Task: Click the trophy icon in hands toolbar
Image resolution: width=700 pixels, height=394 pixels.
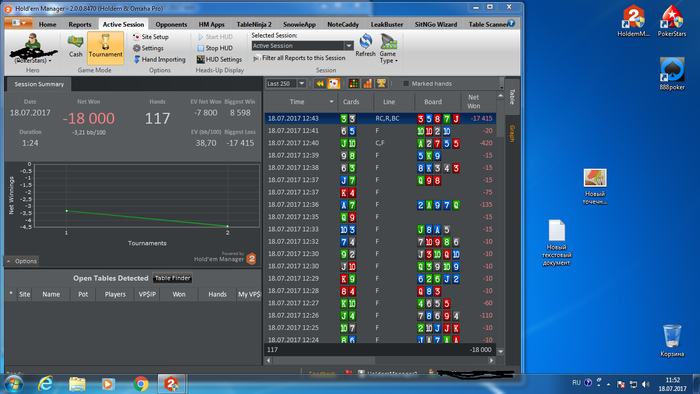Action: click(381, 83)
